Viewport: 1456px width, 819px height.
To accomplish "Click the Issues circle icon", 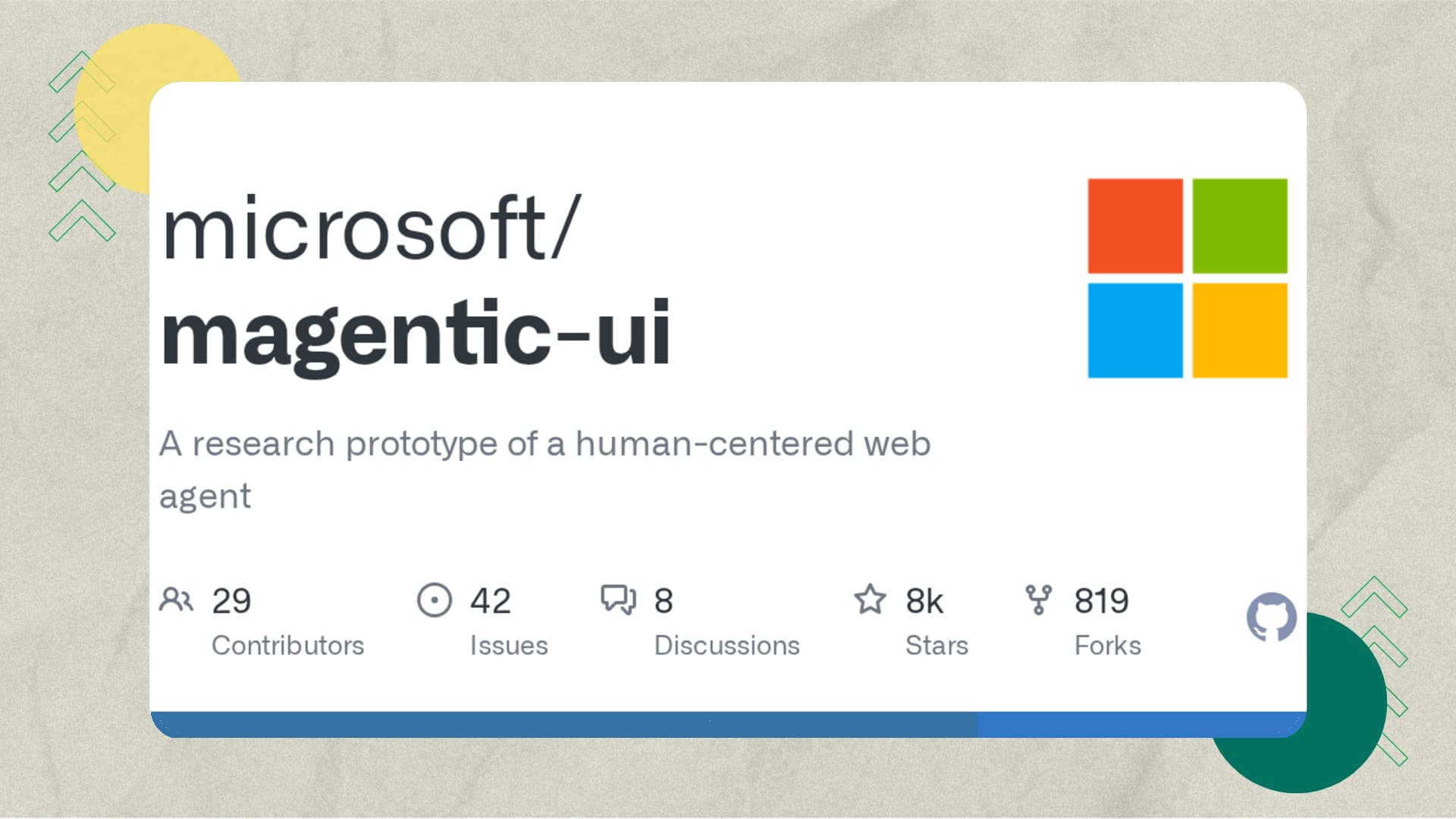I will click(435, 600).
